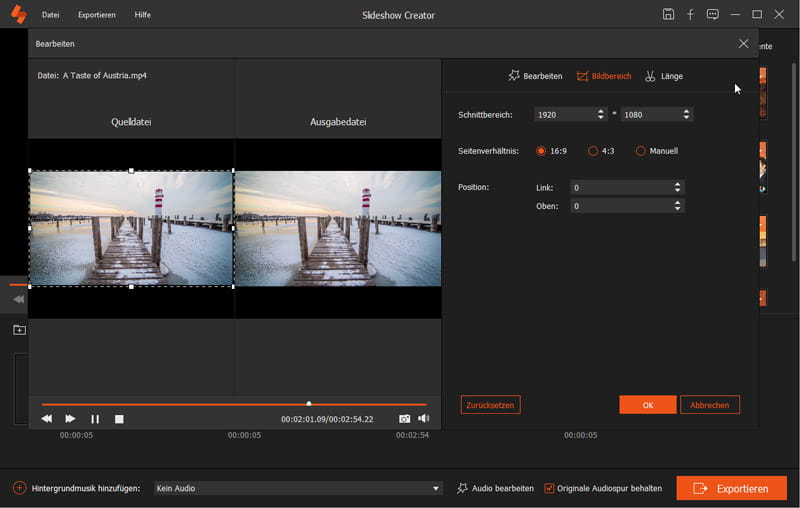Pause the video preview
800x508 pixels.
95,419
